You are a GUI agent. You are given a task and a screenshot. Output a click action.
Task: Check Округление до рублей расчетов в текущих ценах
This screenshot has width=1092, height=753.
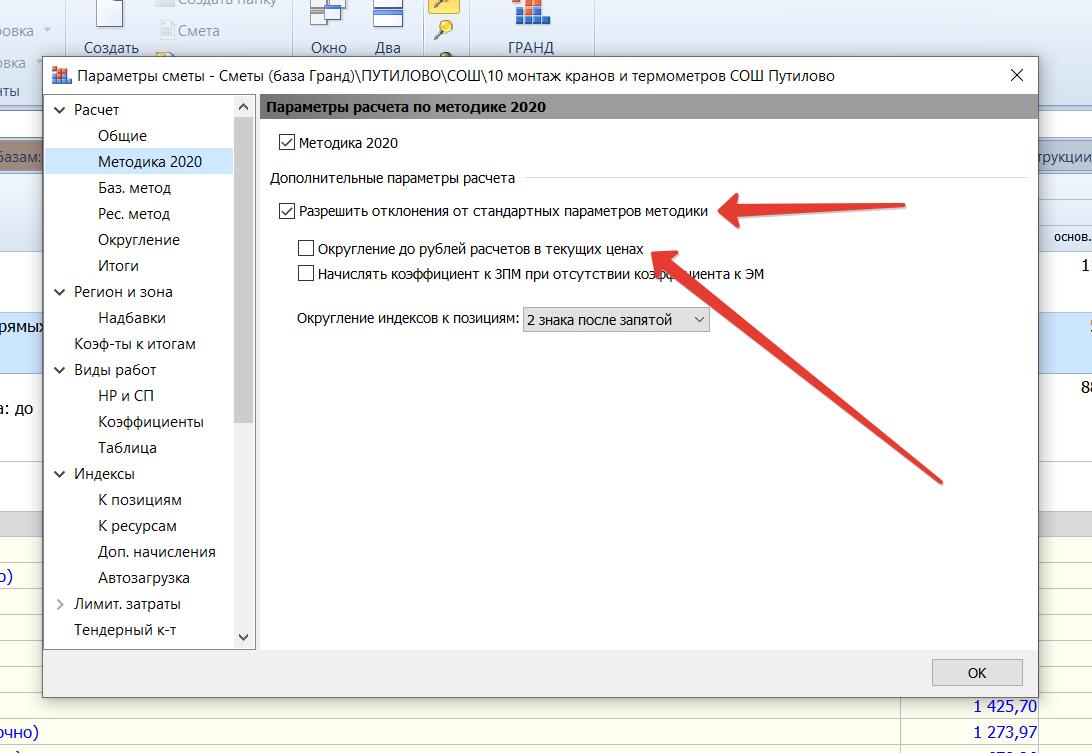[306, 248]
